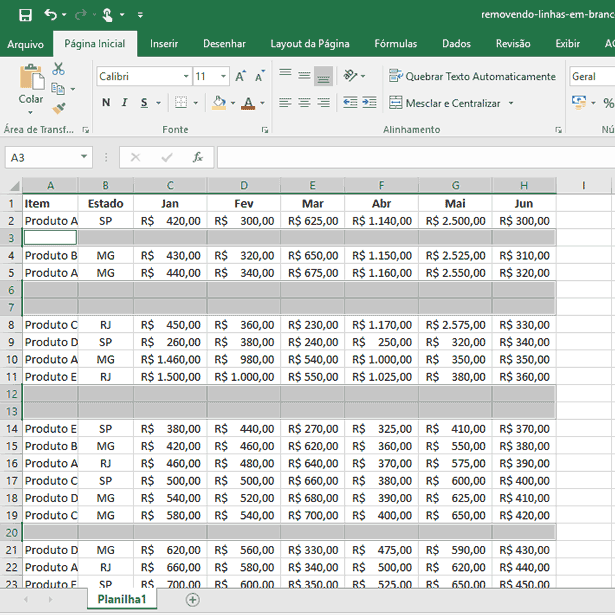
Task: Switch to the Dados tab
Action: (x=456, y=44)
